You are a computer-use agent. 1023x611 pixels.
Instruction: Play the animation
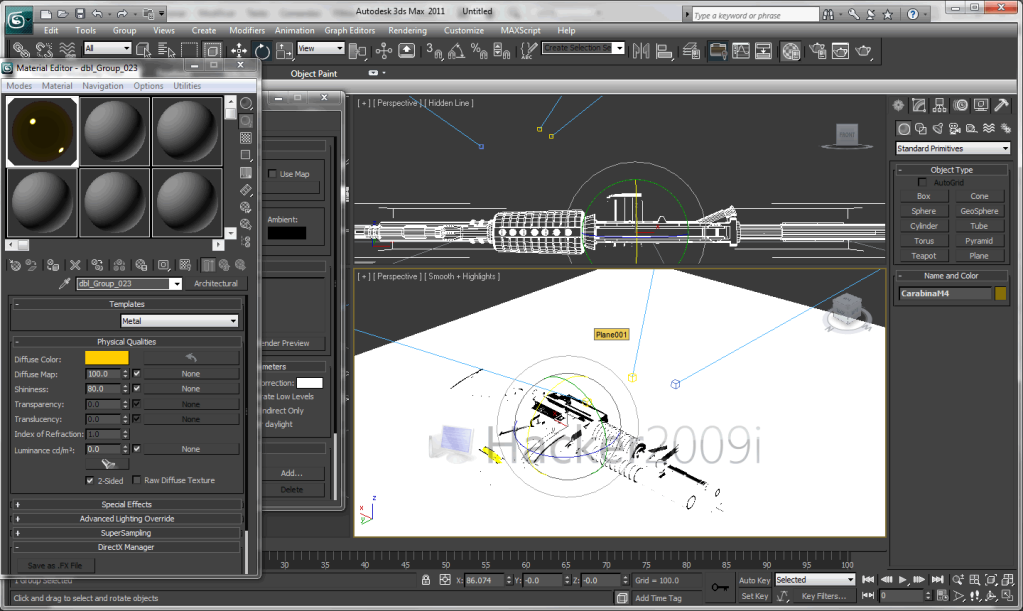(x=902, y=580)
